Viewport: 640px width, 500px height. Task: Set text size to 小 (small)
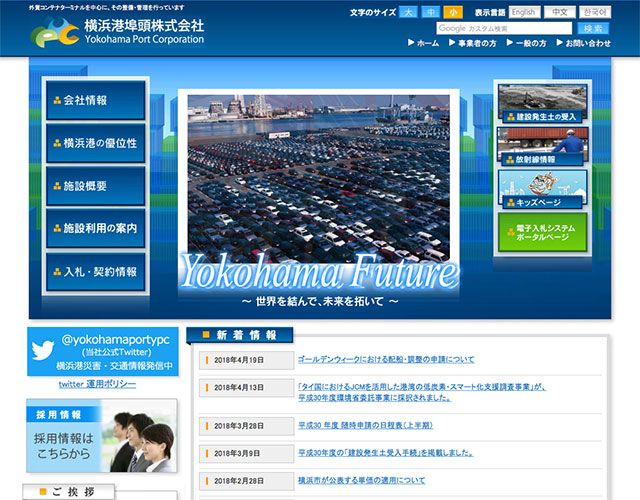[x=453, y=12]
